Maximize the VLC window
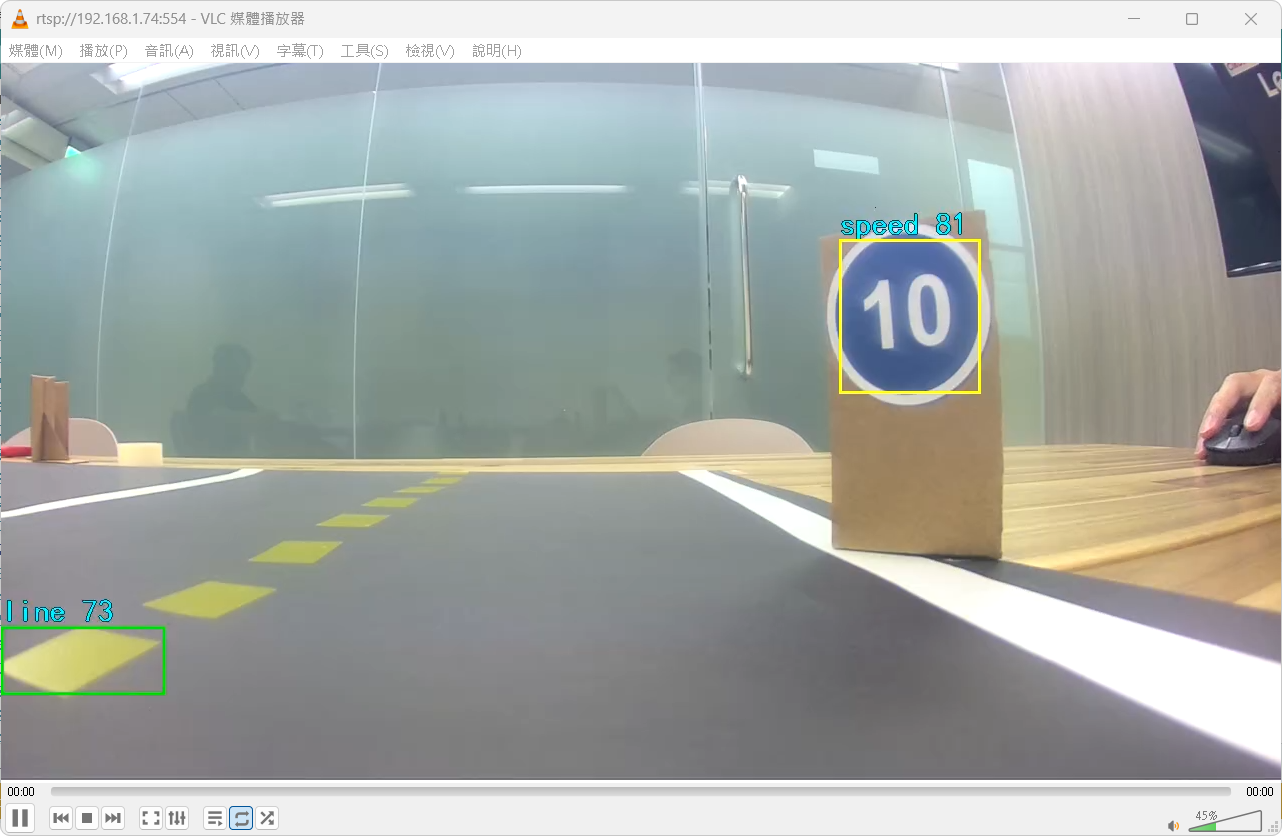This screenshot has width=1282, height=836. 1192,19
